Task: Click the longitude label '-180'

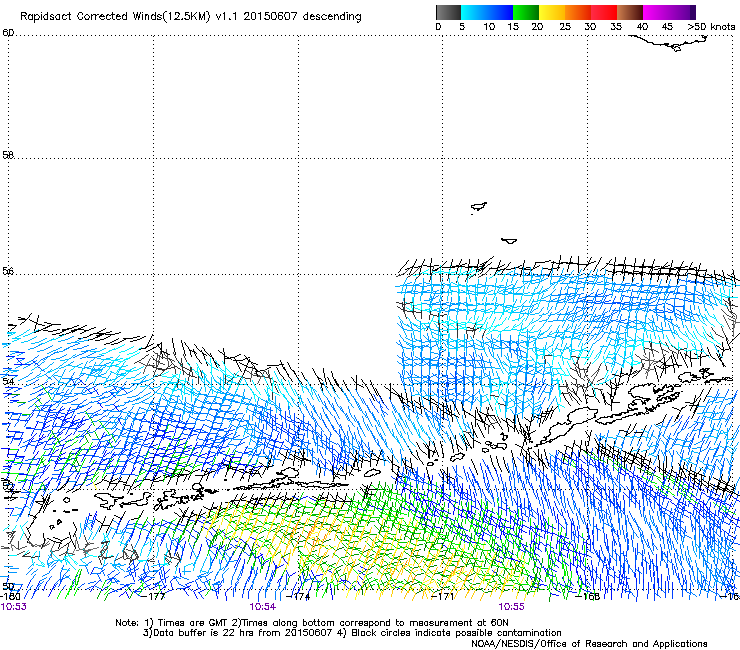Action: coord(11,597)
